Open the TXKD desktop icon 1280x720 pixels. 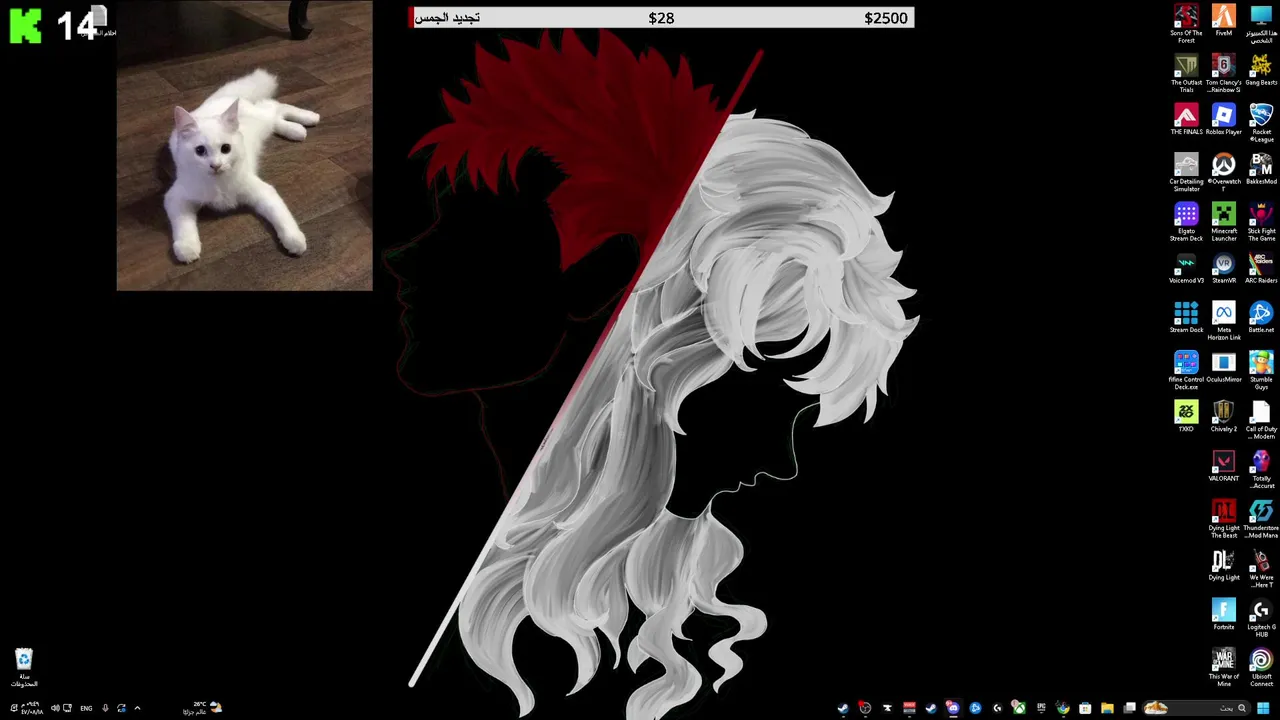tap(1186, 416)
